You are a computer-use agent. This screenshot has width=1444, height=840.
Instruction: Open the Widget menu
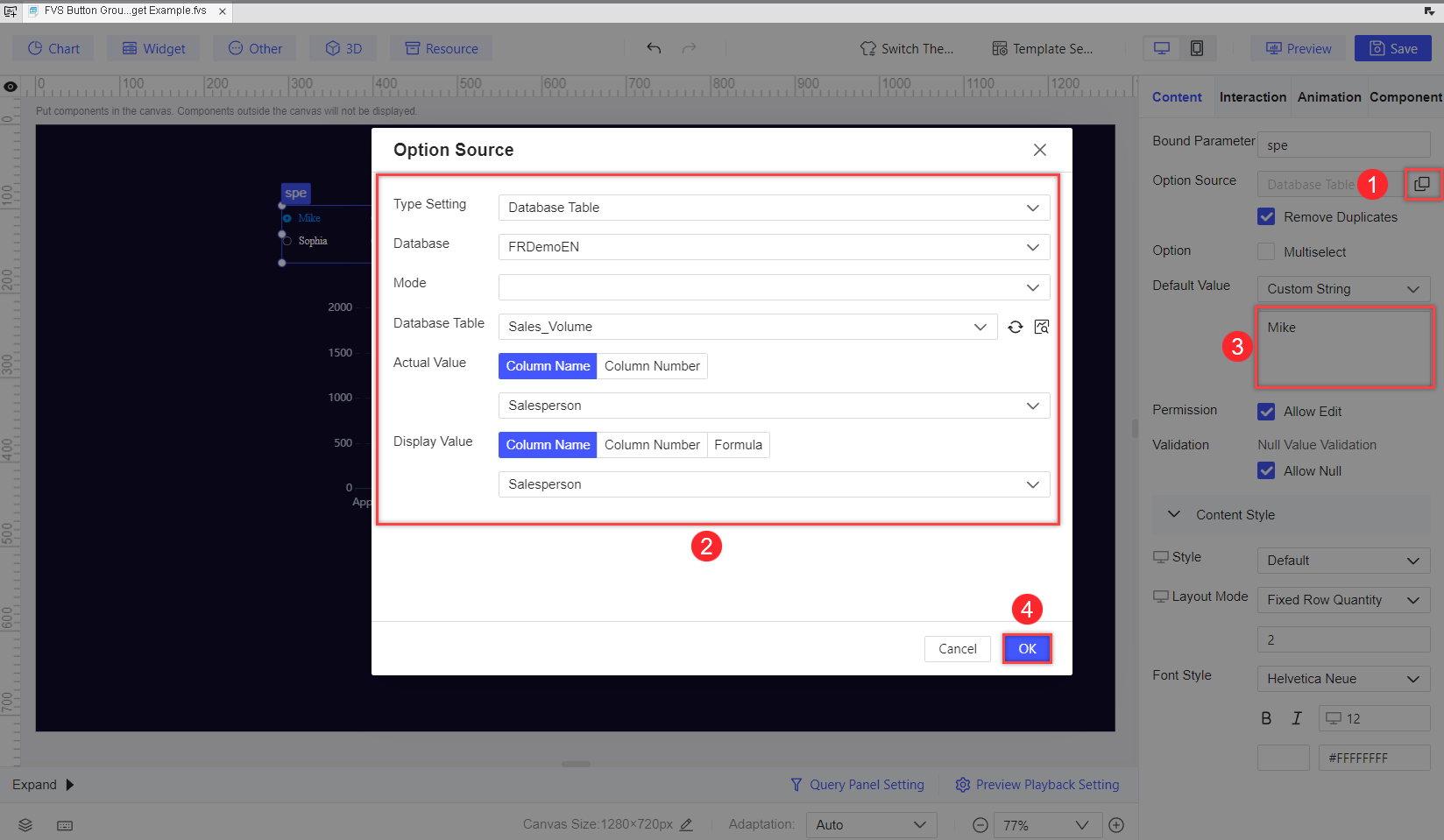[153, 48]
